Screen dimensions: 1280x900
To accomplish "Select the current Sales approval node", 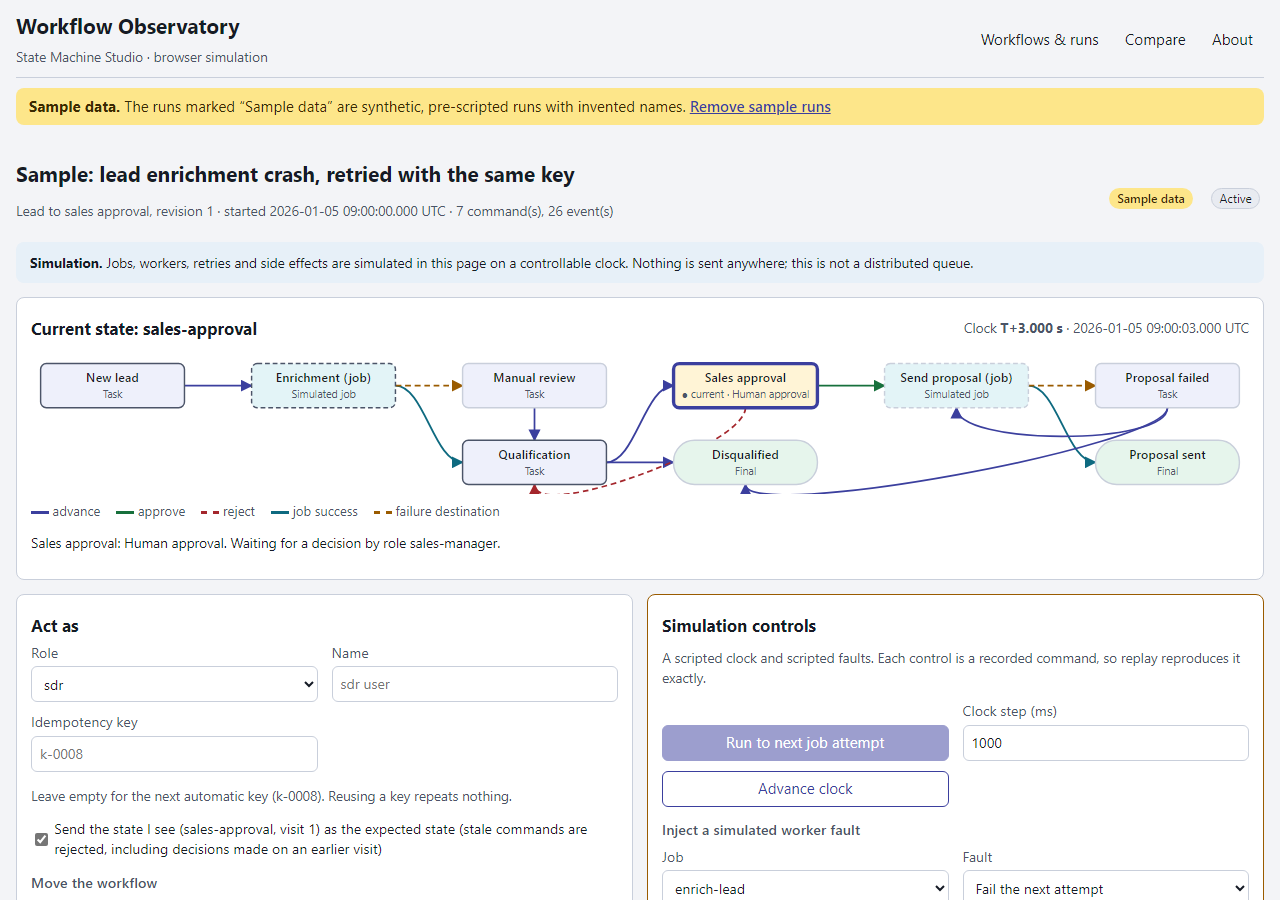I will tap(745, 386).
